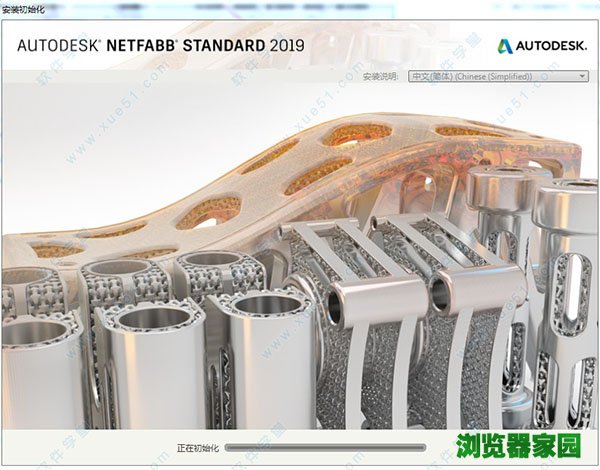
Task: Click the oval hole at the bridge's top center
Action: pos(355,133)
